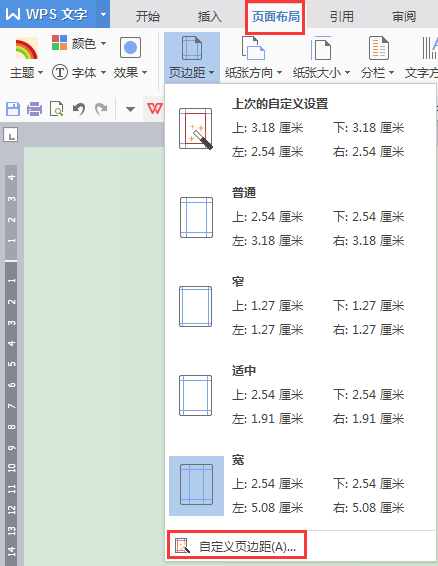
Task: Click the 分栏 columns icon
Action: (378, 48)
